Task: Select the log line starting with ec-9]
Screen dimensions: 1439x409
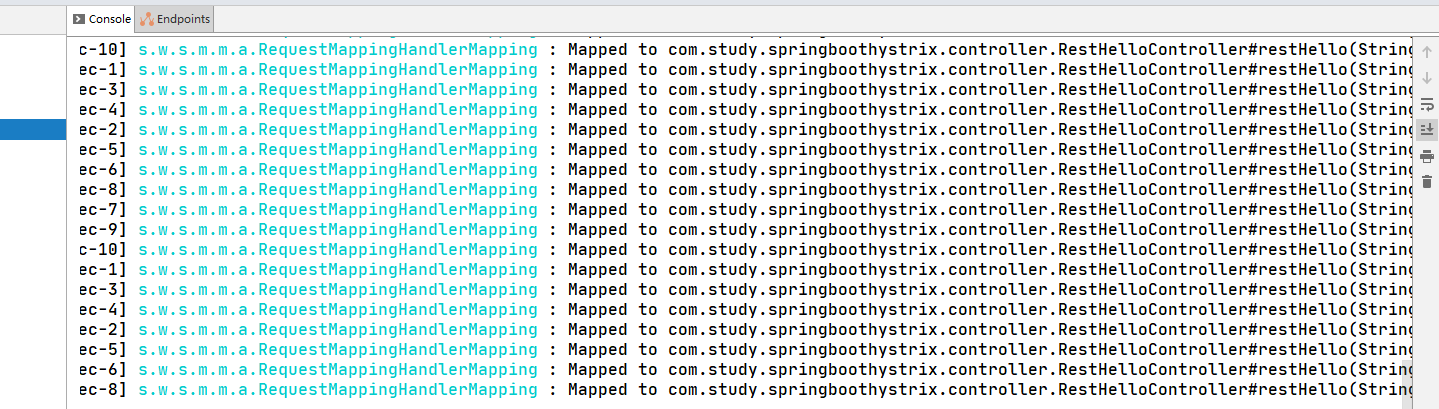Action: pyautogui.click(x=745, y=230)
